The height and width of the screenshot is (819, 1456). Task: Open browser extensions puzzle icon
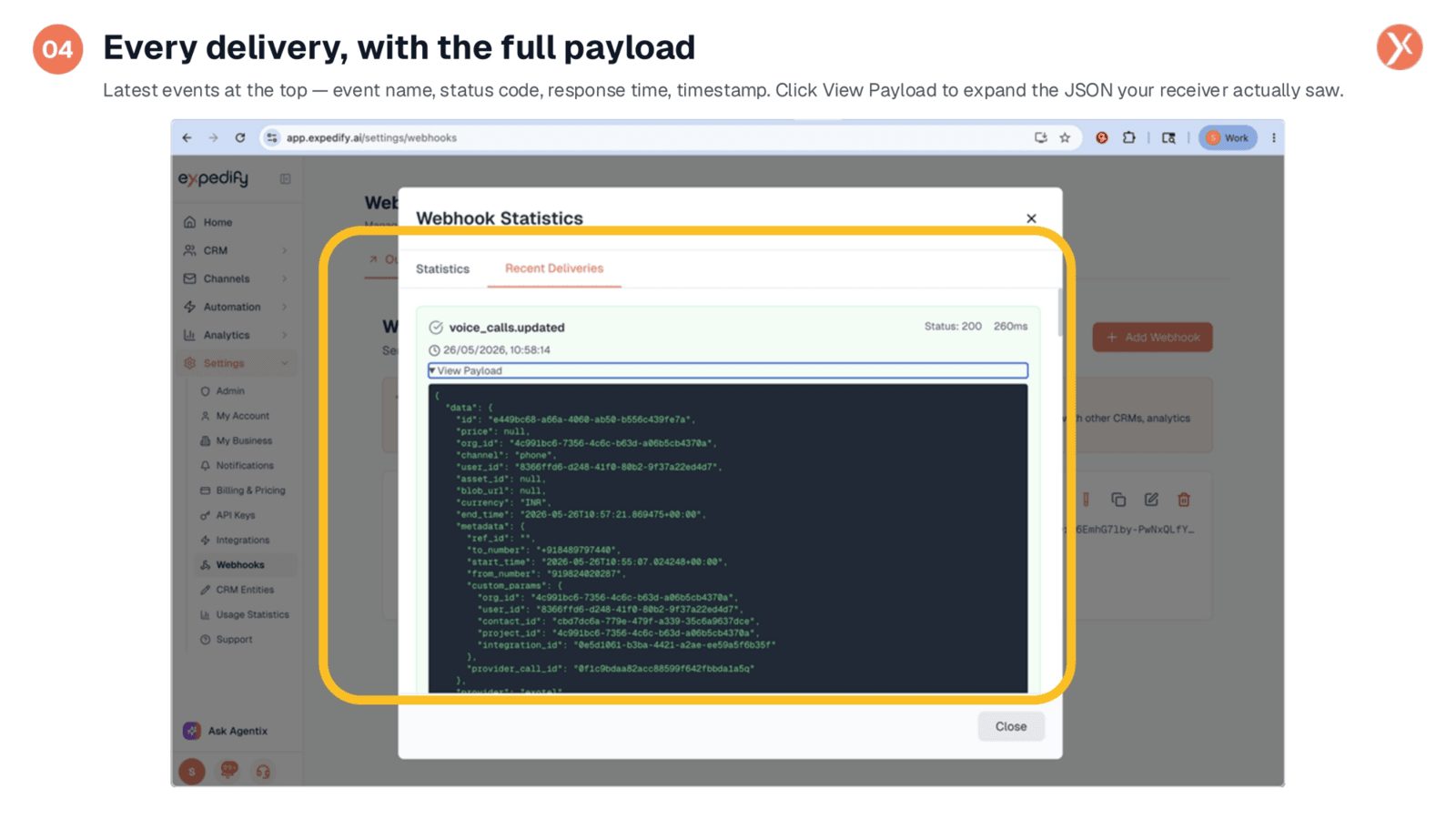pyautogui.click(x=1128, y=138)
